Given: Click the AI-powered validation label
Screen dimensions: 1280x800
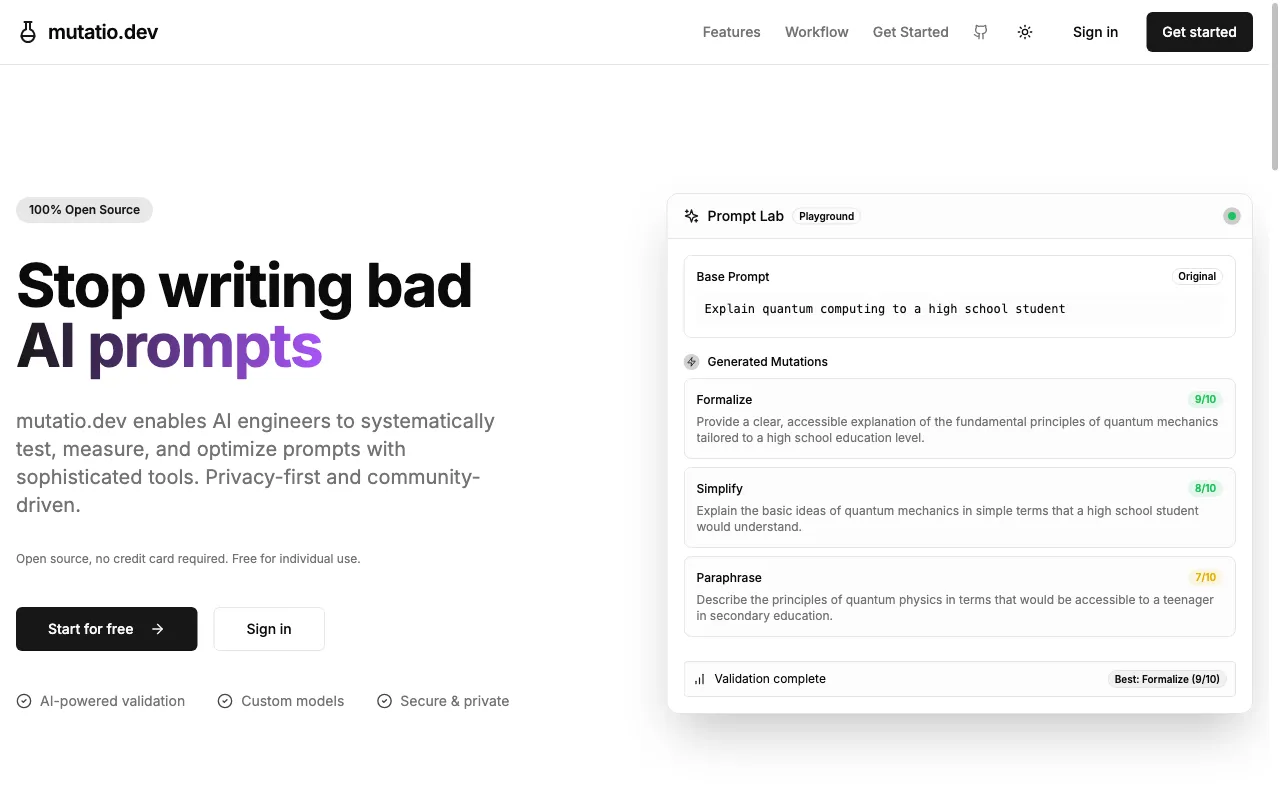Looking at the screenshot, I should (x=112, y=701).
